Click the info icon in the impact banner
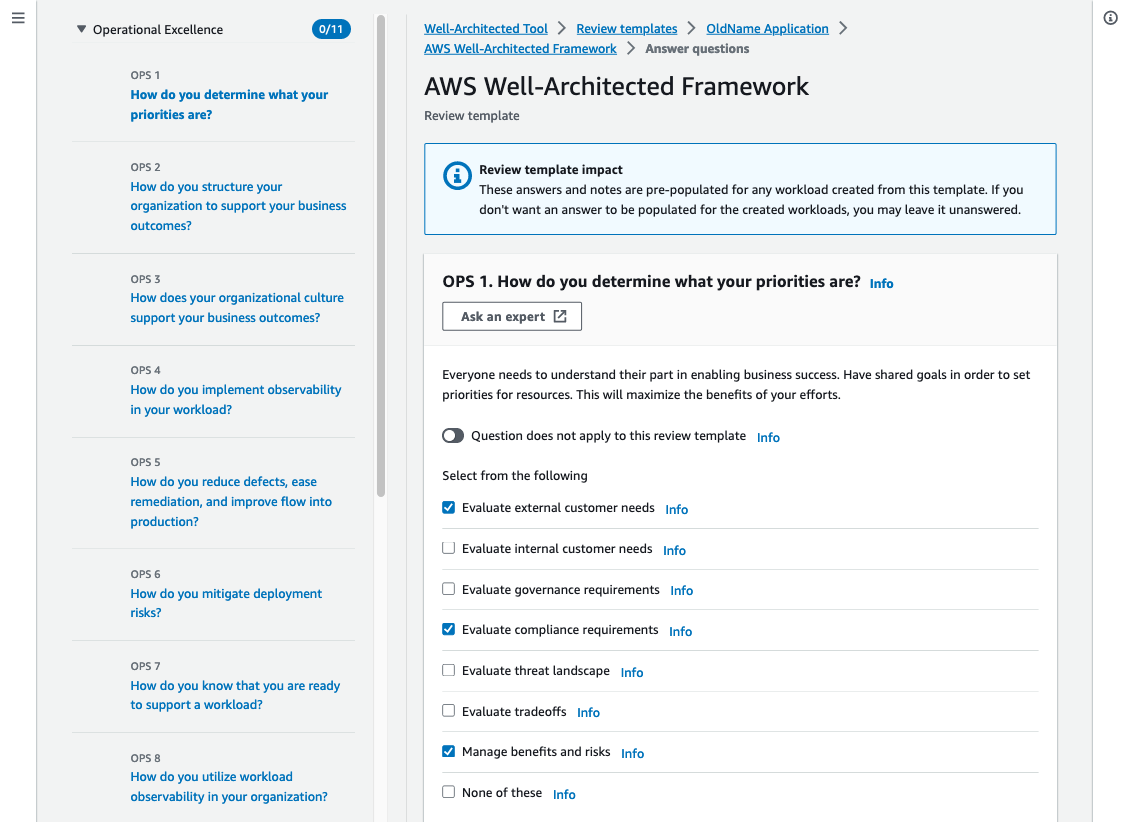 [x=457, y=175]
